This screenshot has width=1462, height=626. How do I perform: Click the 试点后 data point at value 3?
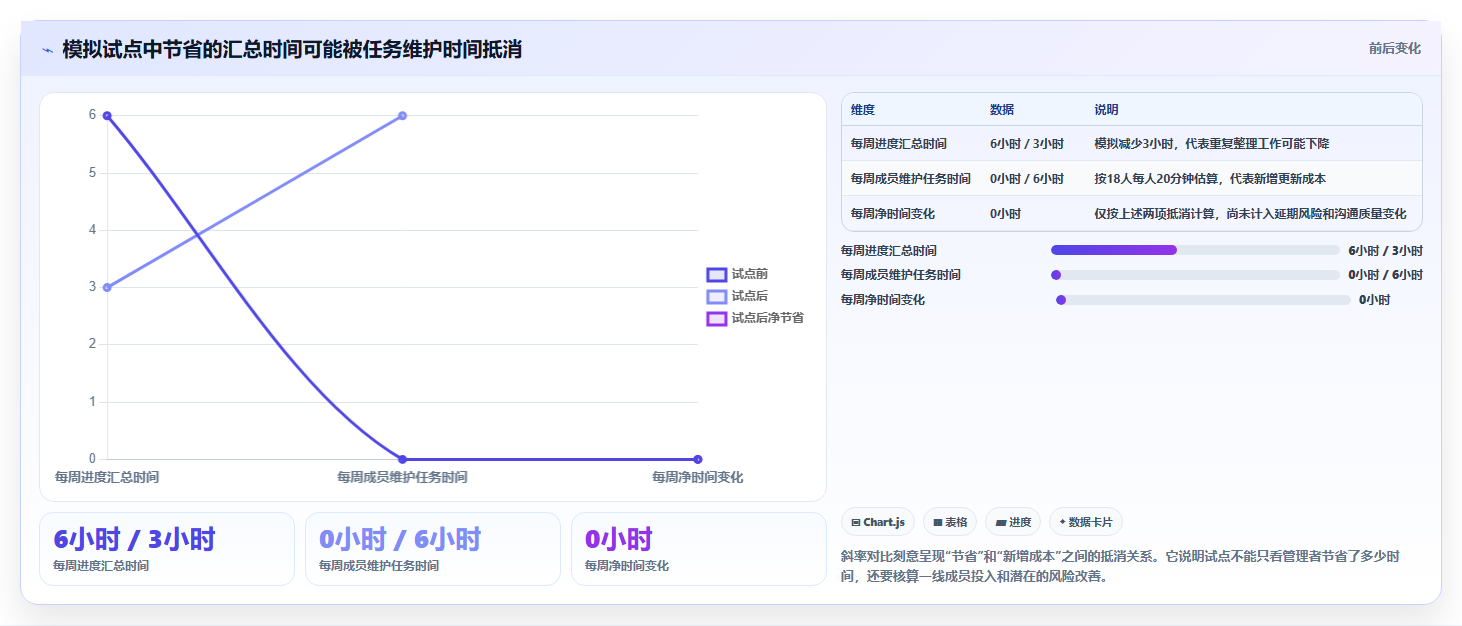coord(107,288)
